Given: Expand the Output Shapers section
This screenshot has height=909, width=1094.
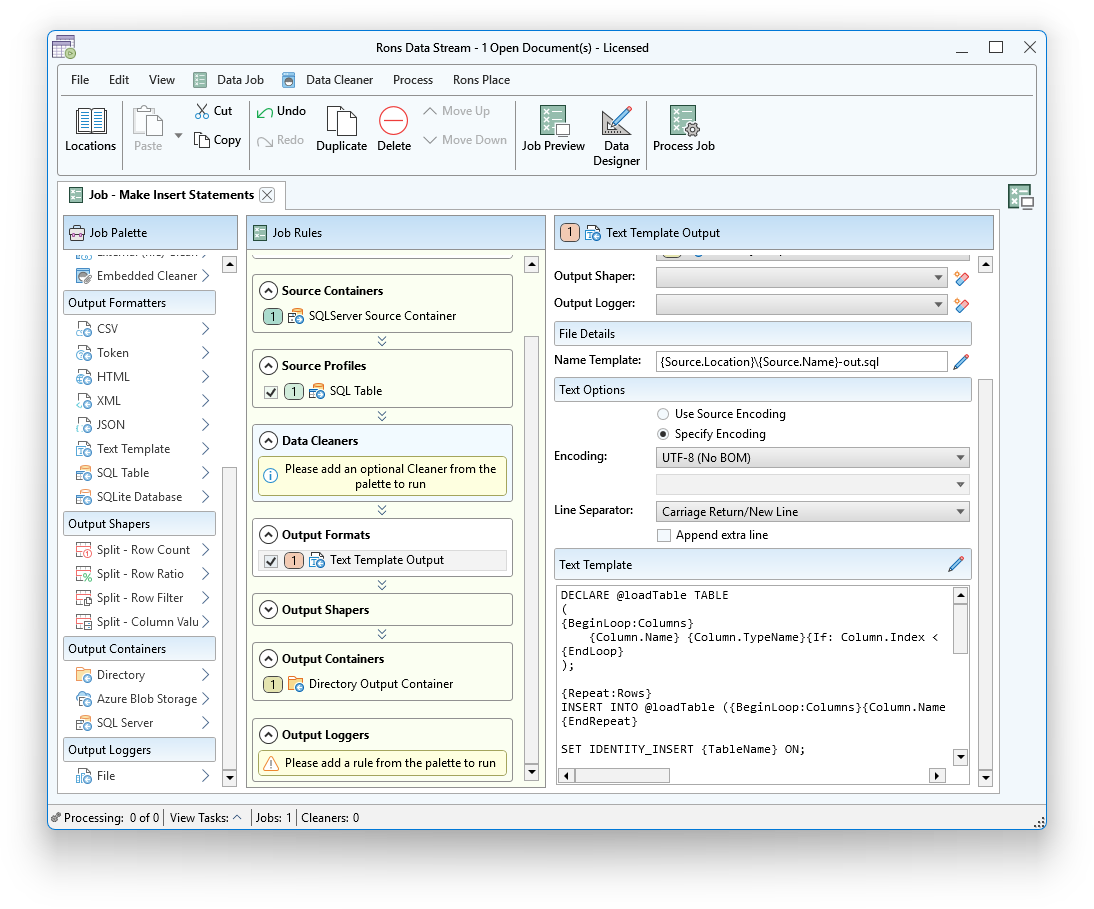Looking at the screenshot, I should pos(268,610).
